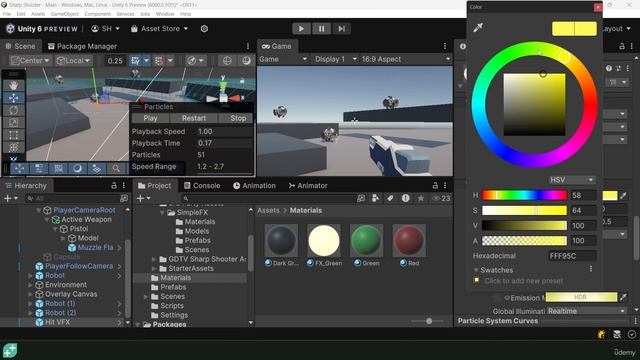Click the Hierarchy search scope icon

pyautogui.click(x=124, y=198)
